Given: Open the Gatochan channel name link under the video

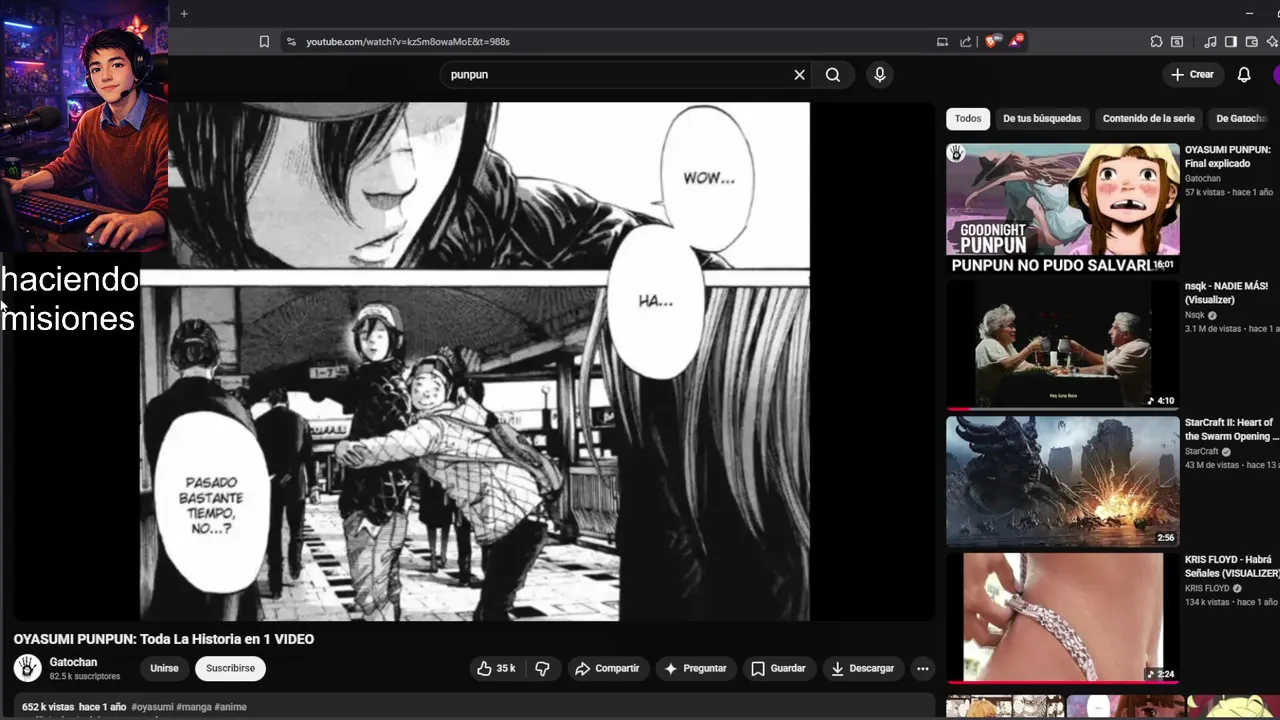Looking at the screenshot, I should [x=73, y=662].
